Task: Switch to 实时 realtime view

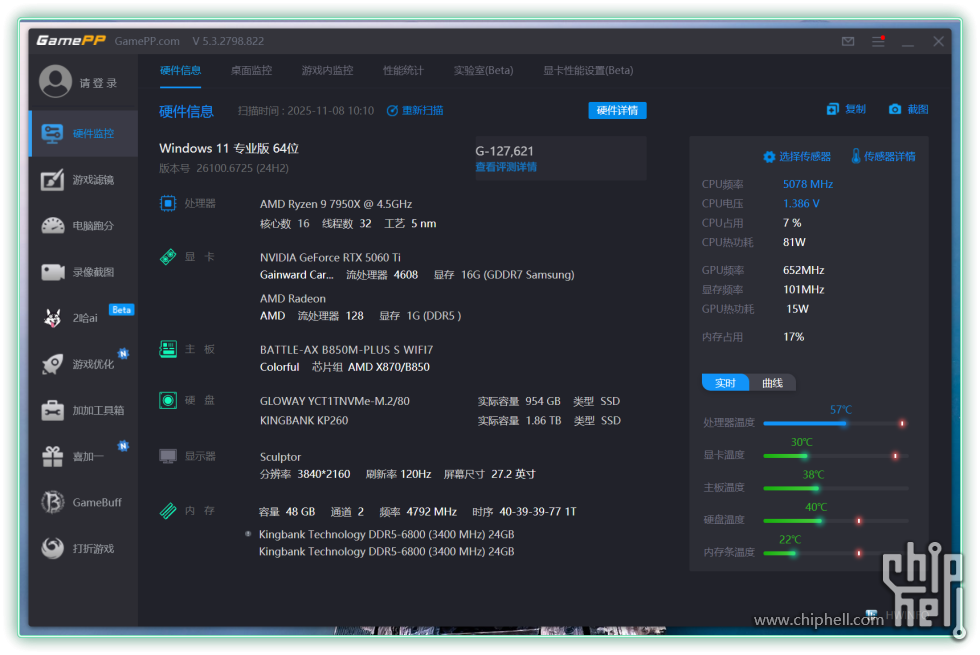Action: [x=725, y=383]
